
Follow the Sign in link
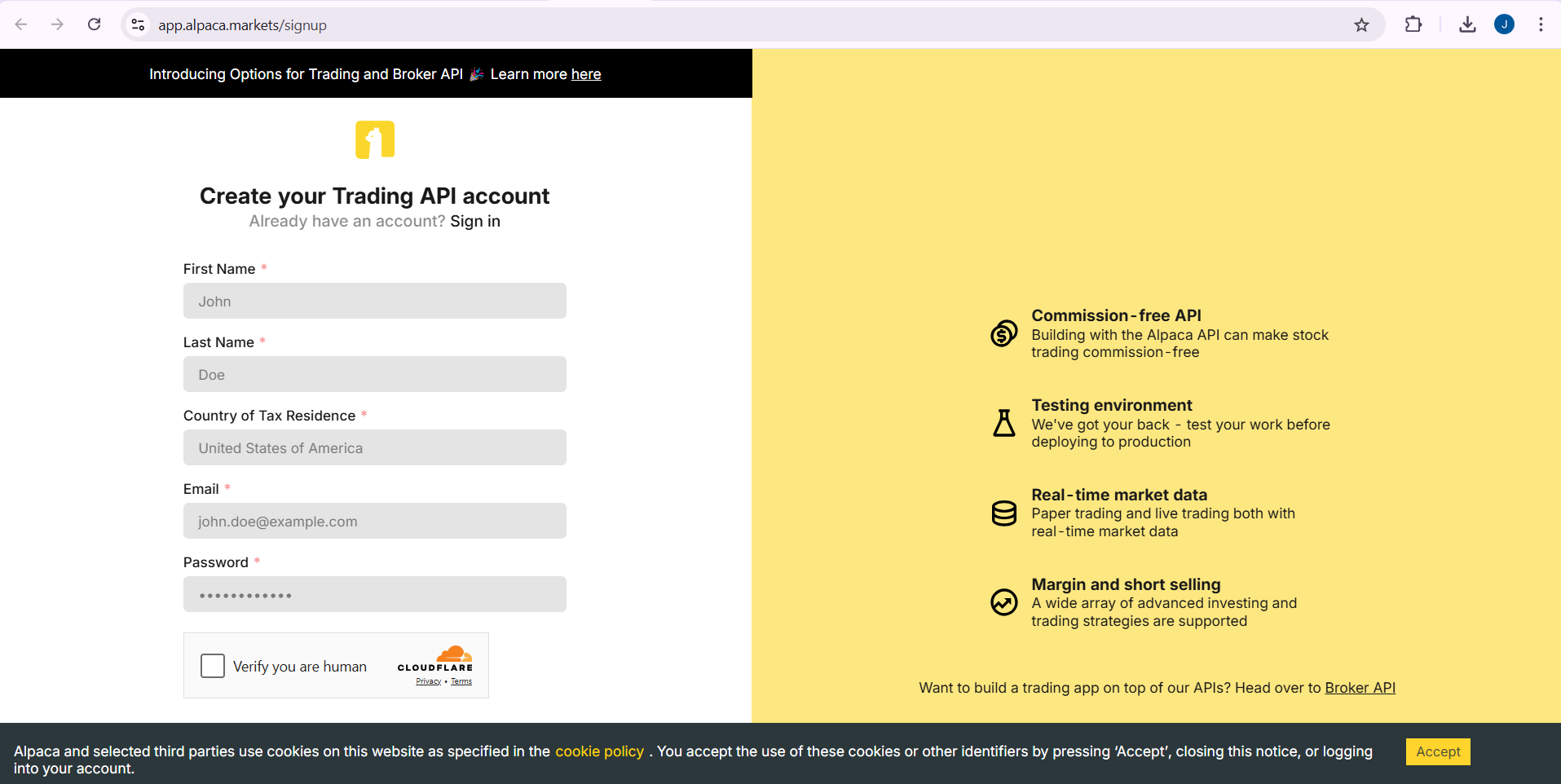coord(475,222)
